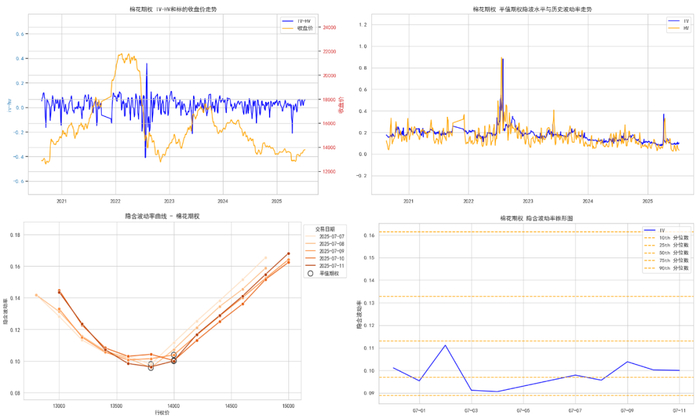Click the IV legend entry in top-right chart
The width and height of the screenshot is (700, 419).
(679, 21)
